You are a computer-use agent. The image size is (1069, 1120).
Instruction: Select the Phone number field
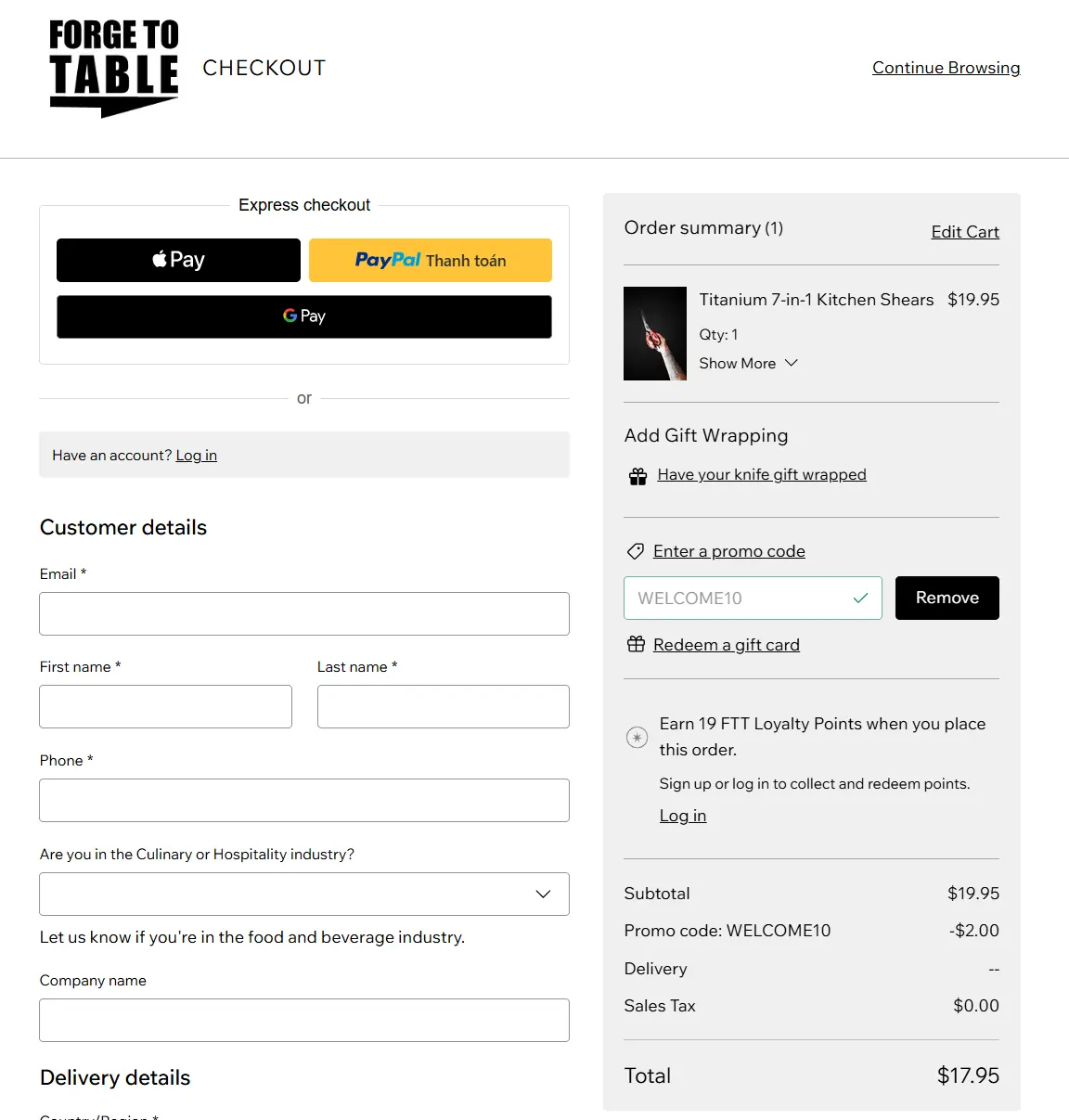tap(304, 800)
